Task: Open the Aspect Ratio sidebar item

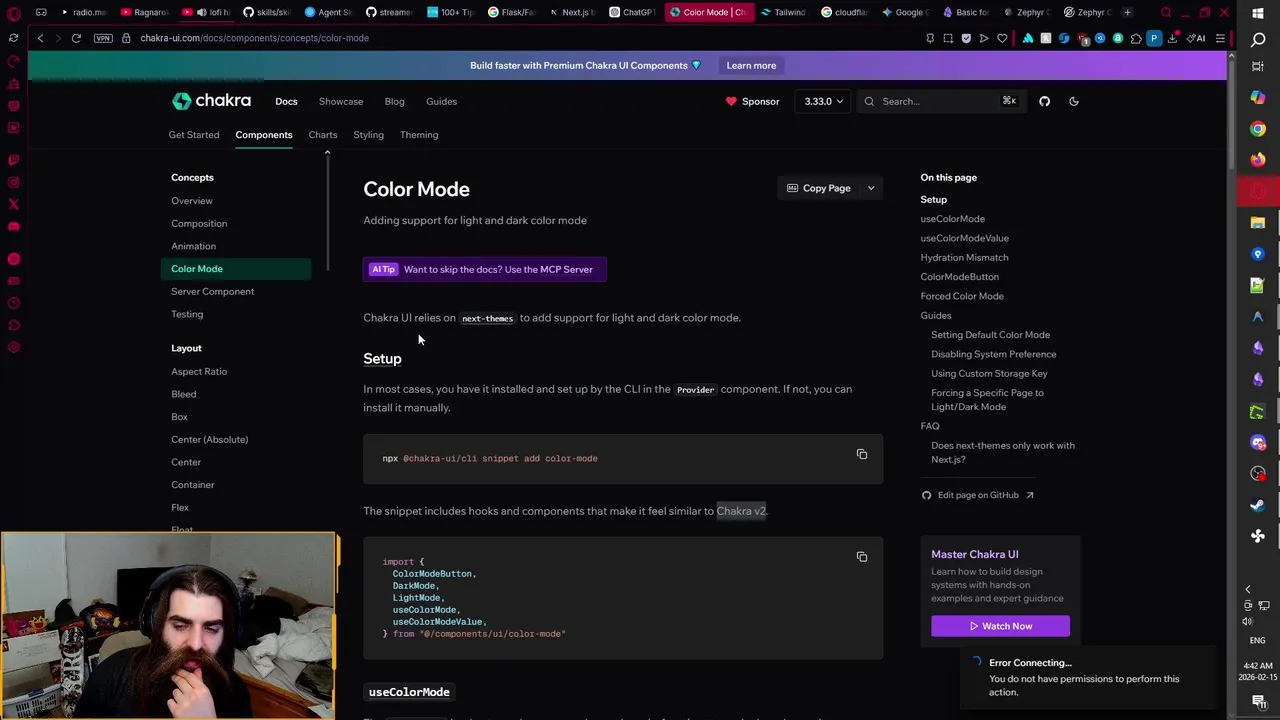Action: coord(199,372)
